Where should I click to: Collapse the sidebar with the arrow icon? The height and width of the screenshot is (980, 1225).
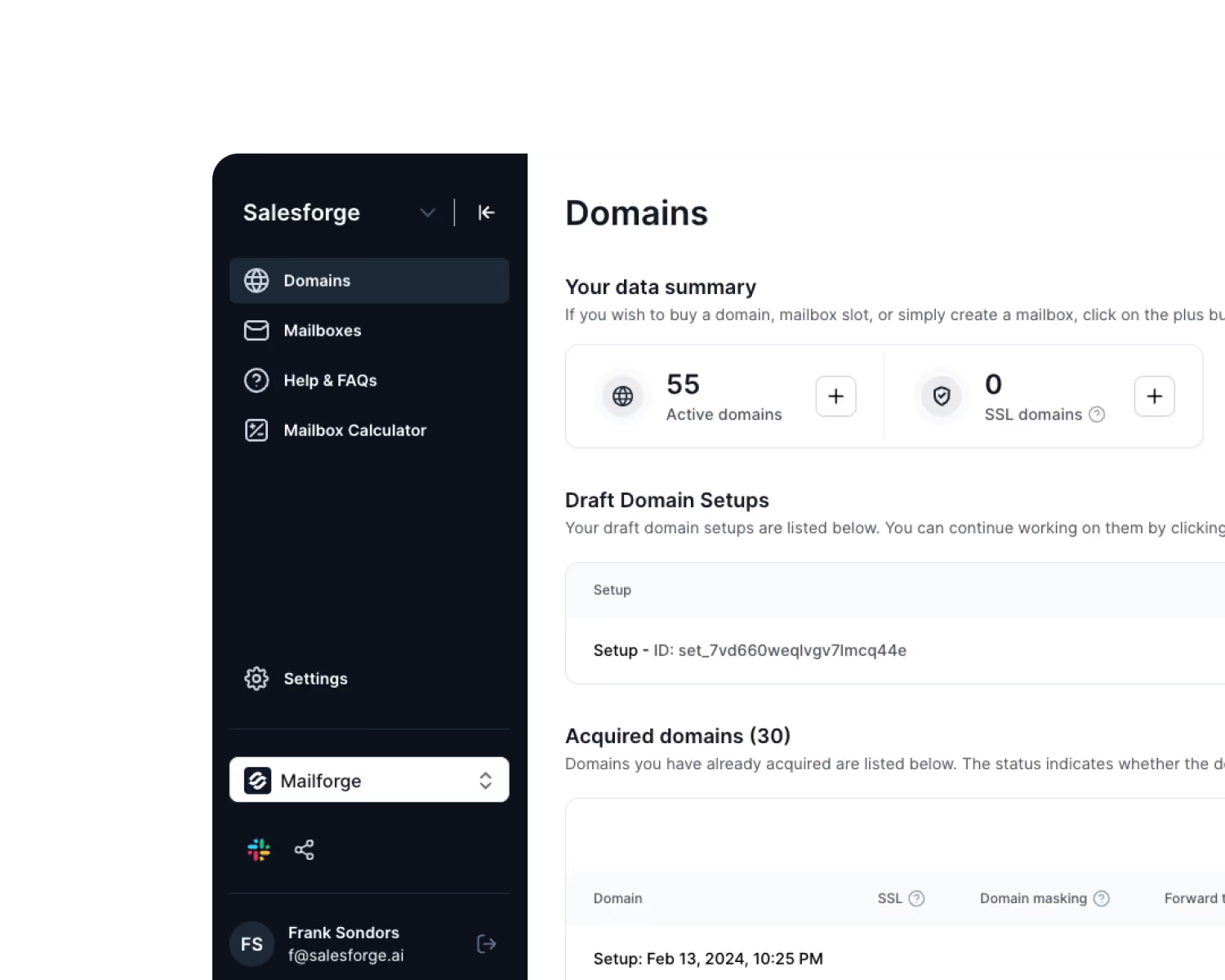tap(486, 212)
